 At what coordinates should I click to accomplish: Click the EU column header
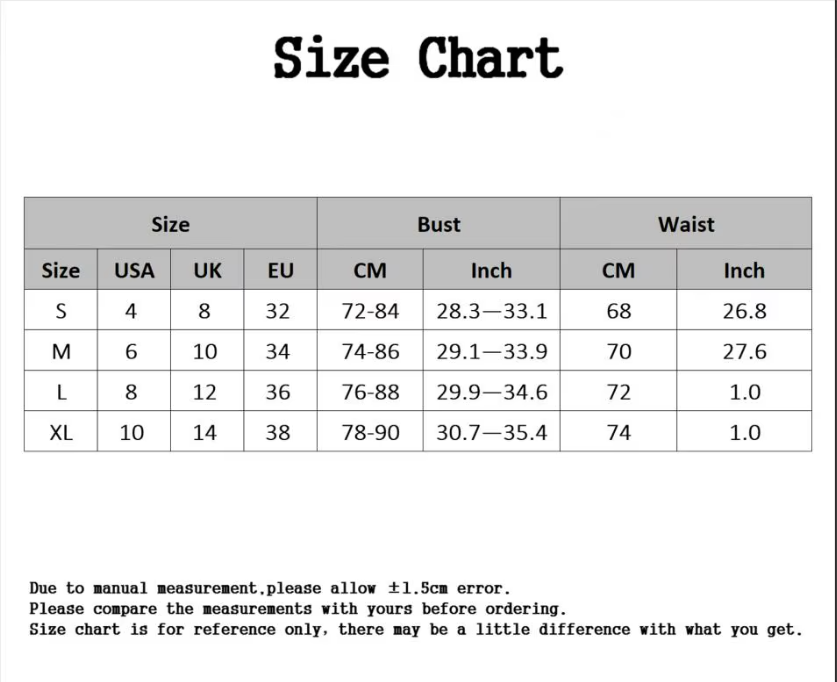click(280, 270)
